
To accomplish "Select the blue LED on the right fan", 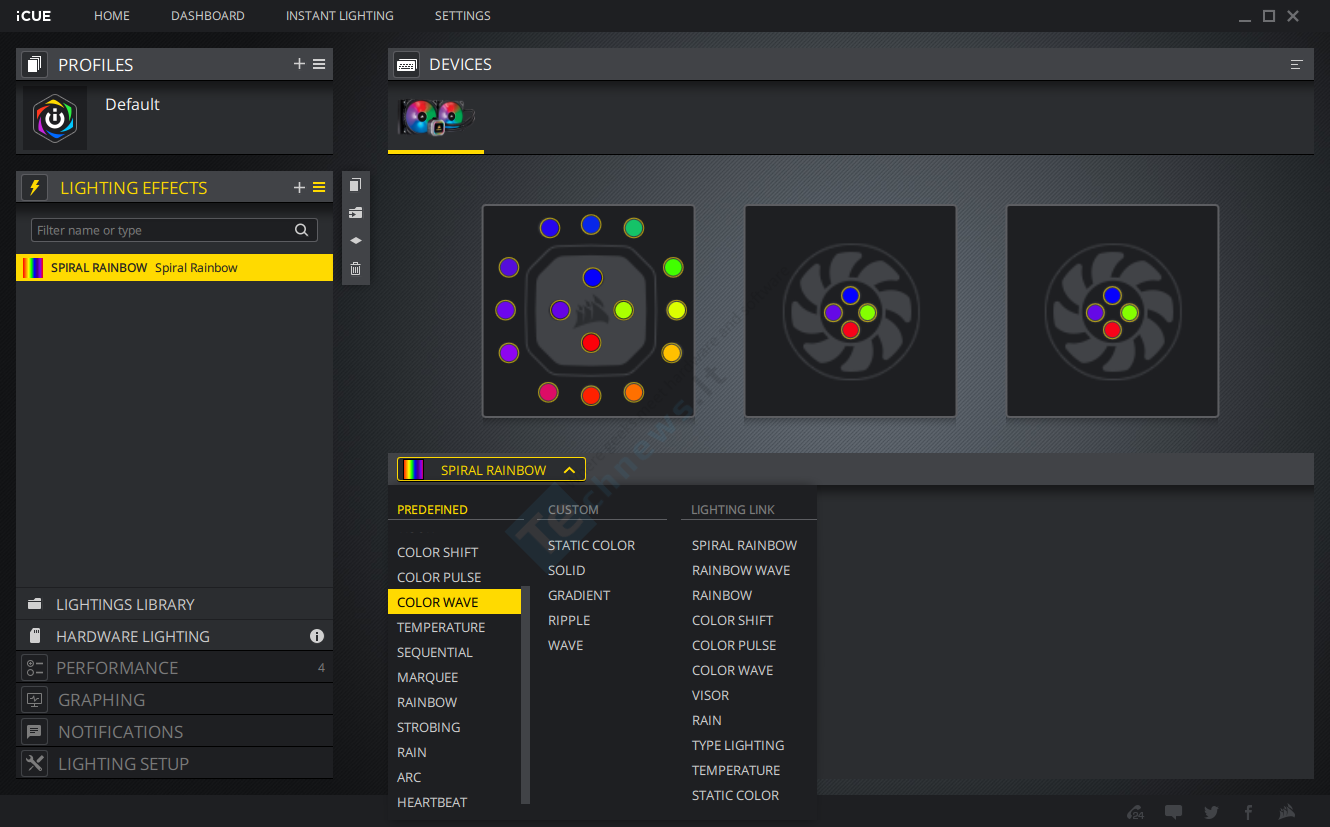I will 1112,295.
